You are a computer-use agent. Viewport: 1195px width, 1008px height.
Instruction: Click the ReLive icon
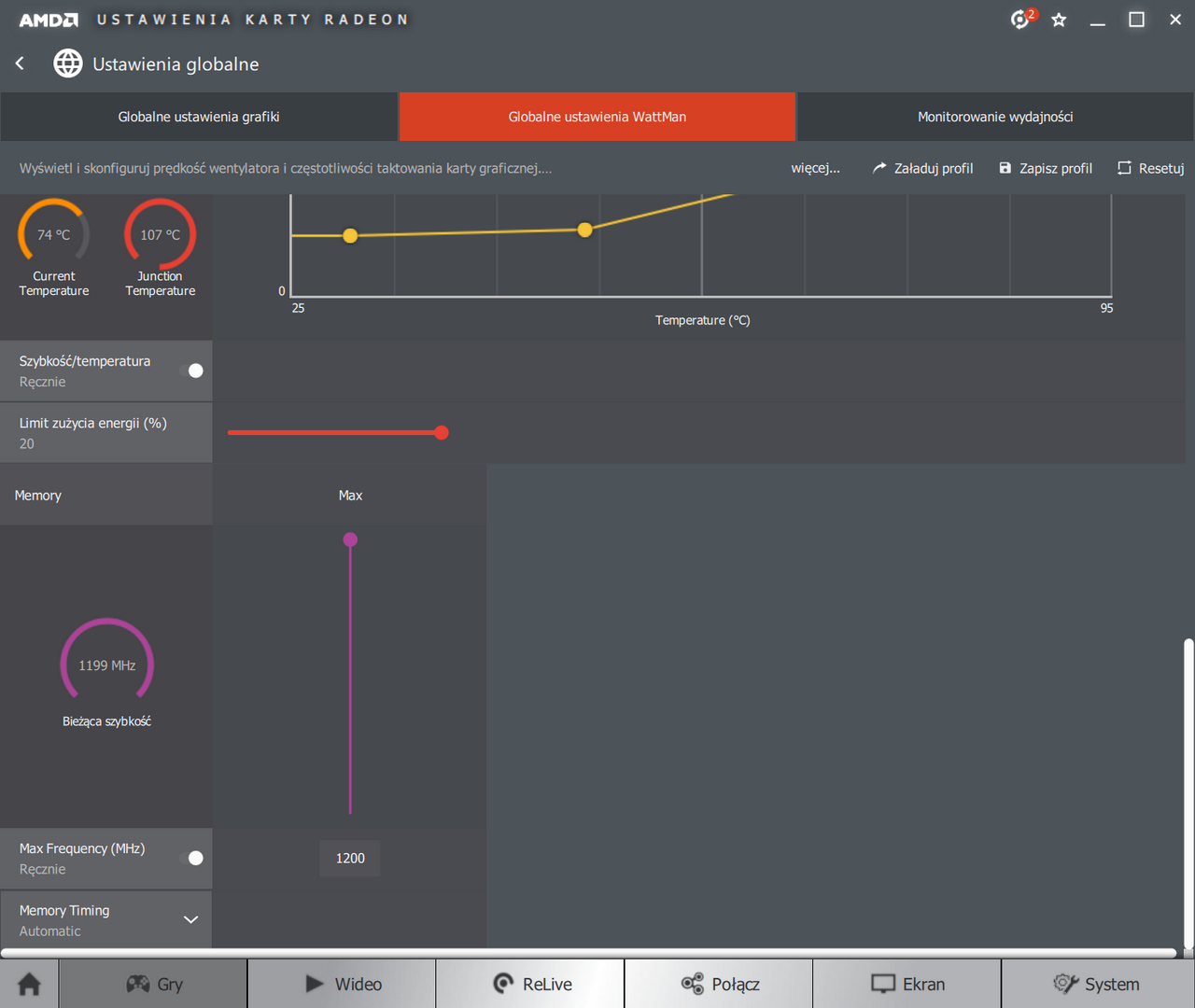503,984
